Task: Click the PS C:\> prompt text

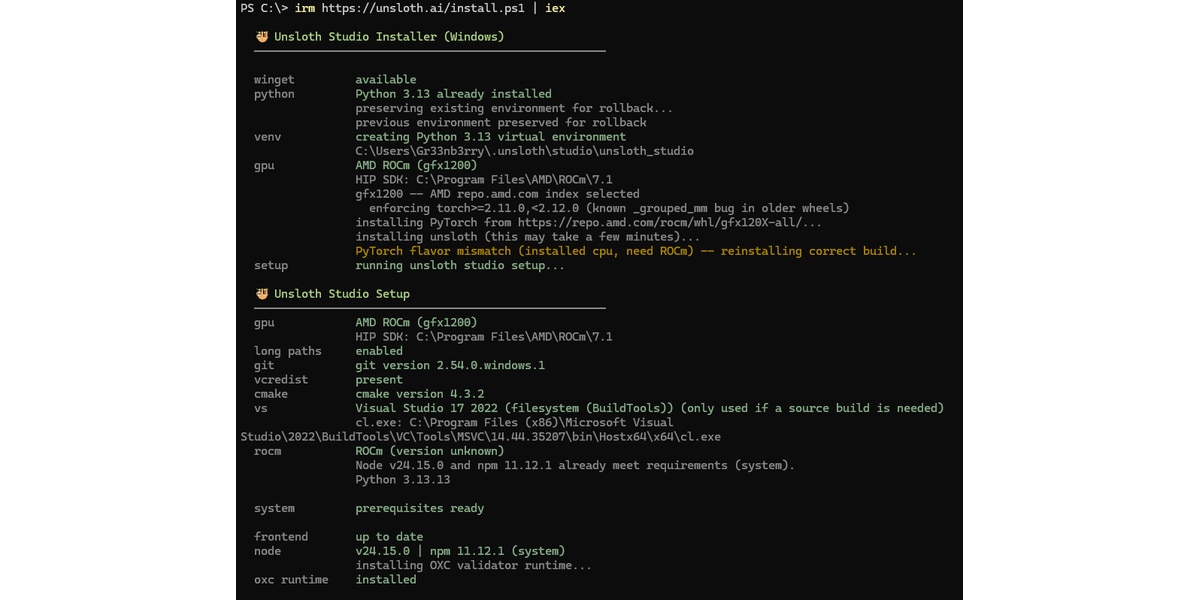Action: 264,8
